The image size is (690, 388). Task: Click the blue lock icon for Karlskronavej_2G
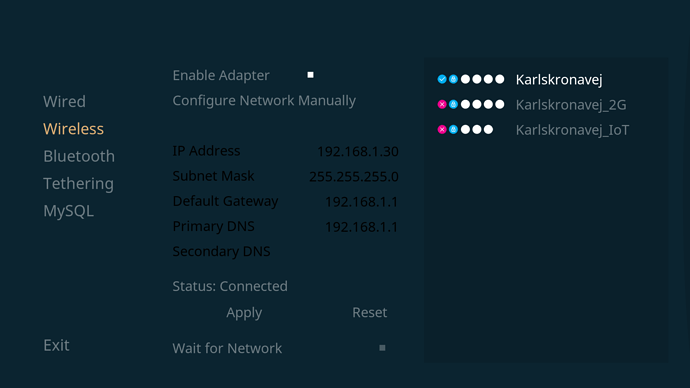click(x=453, y=104)
